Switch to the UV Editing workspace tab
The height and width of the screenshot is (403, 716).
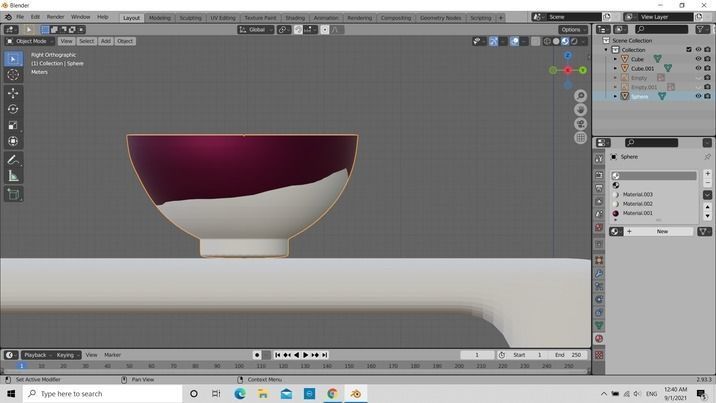(223, 18)
